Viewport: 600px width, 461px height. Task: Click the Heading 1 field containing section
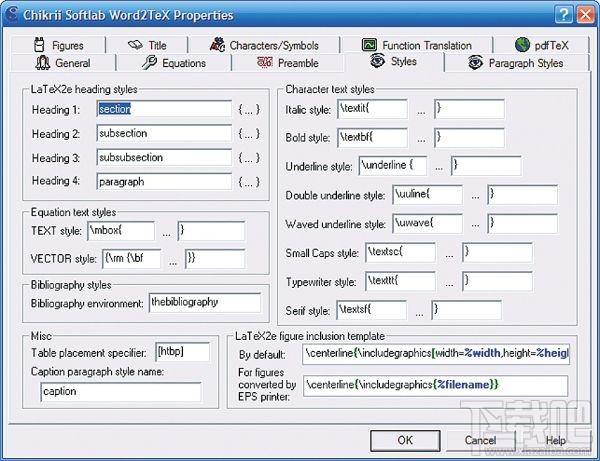pos(164,109)
